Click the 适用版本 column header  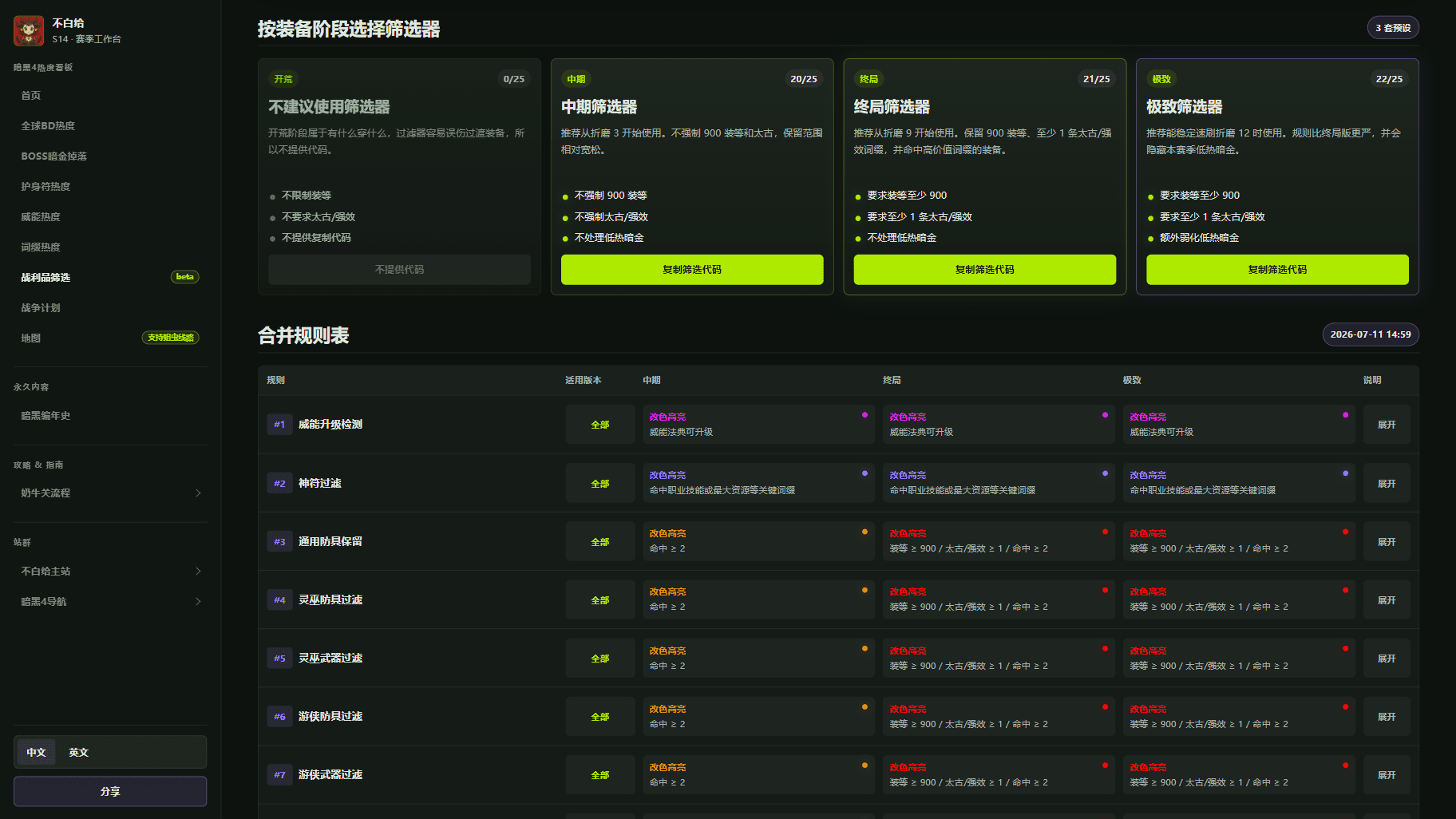pyautogui.click(x=584, y=380)
